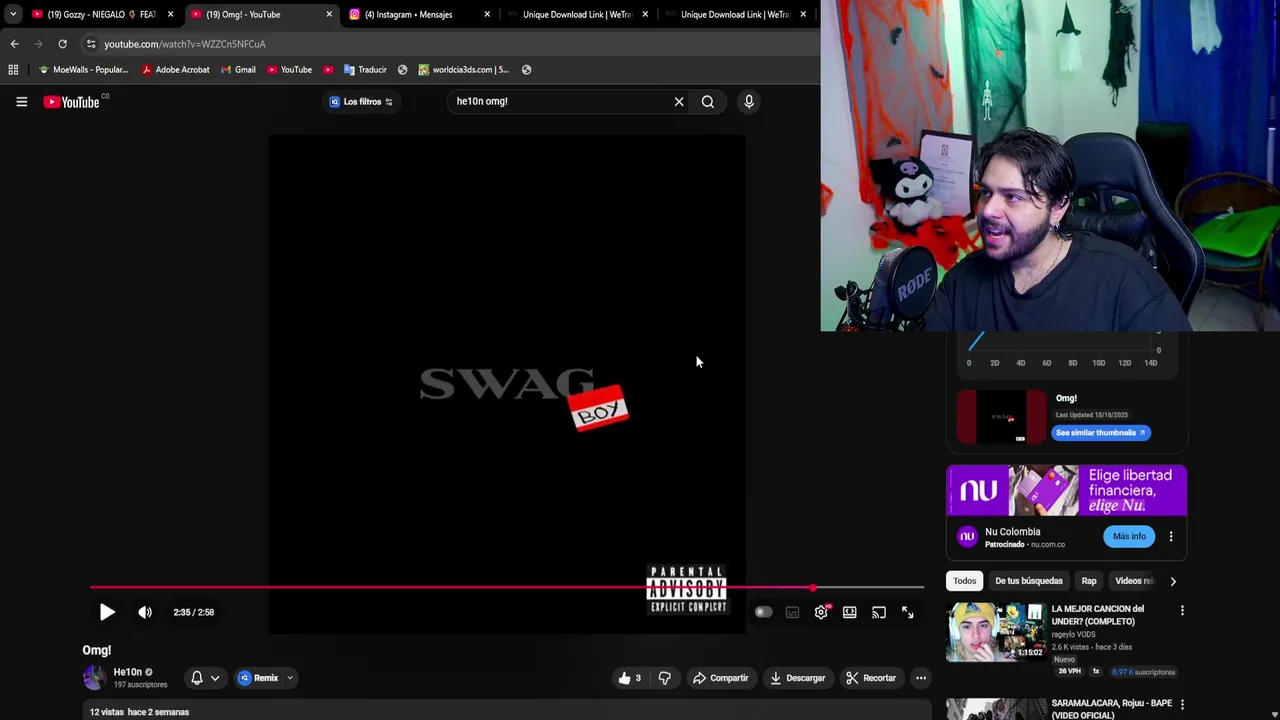
Task: Open options for LA MEJOR CANCION video
Action: click(x=1182, y=611)
